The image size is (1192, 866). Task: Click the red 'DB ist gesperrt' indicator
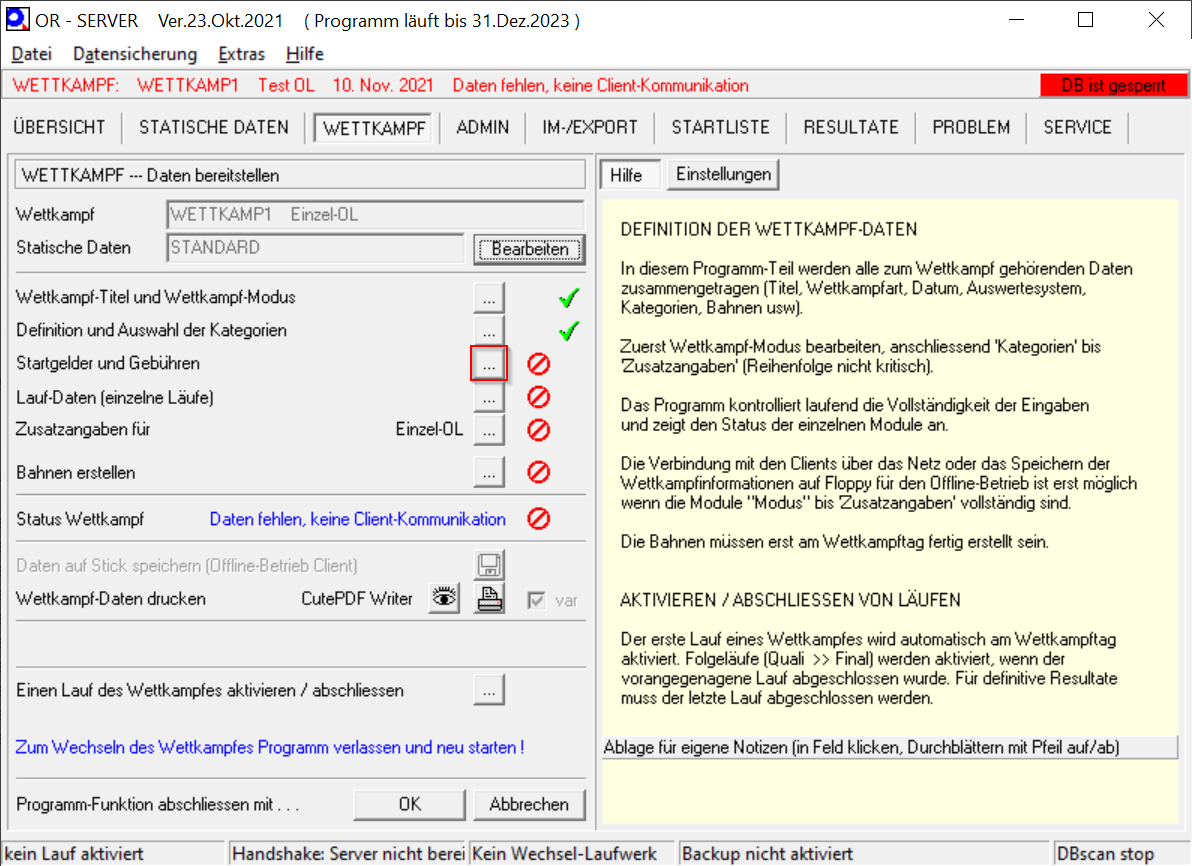click(x=1113, y=86)
